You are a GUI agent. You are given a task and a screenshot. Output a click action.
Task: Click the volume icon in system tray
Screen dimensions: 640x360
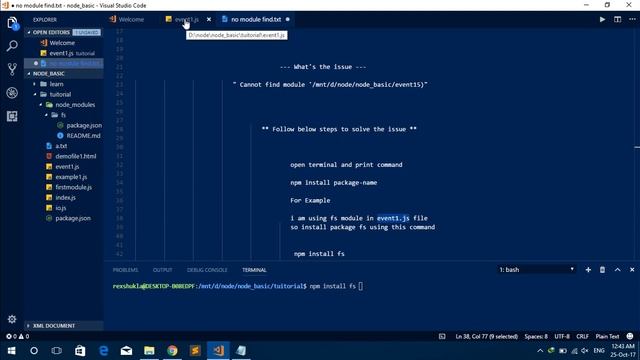pyautogui.click(x=584, y=351)
